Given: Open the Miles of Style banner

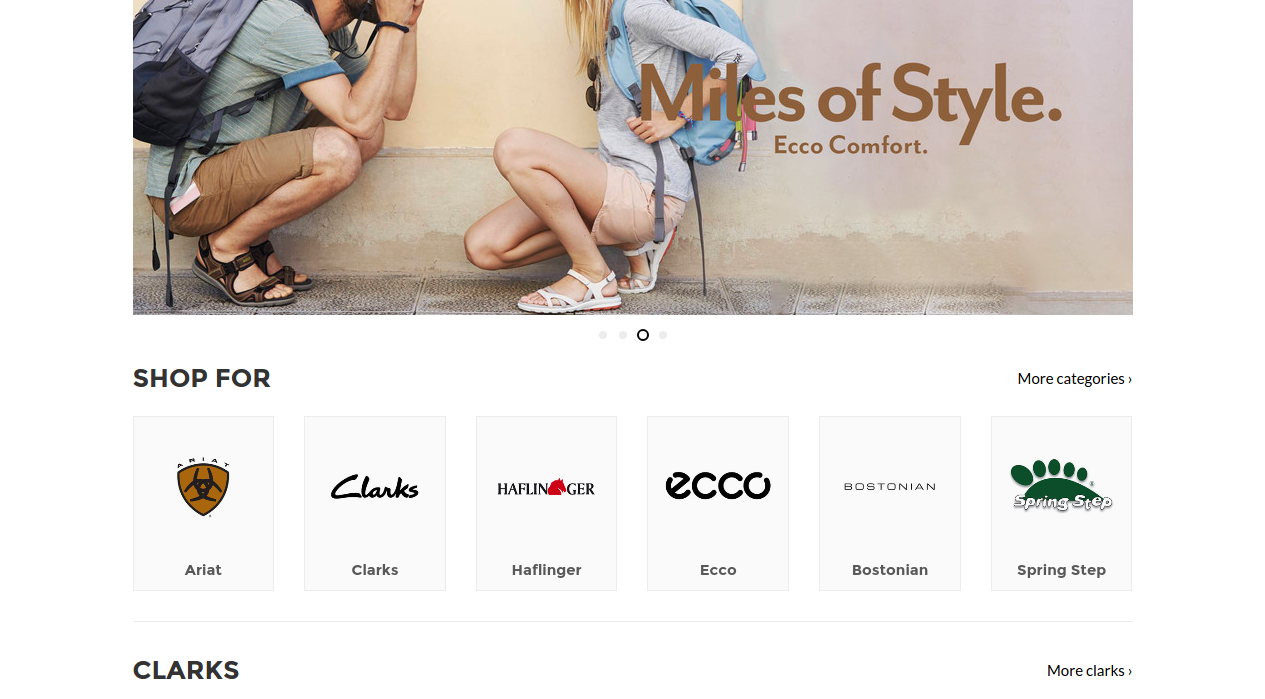Looking at the screenshot, I should (x=633, y=157).
